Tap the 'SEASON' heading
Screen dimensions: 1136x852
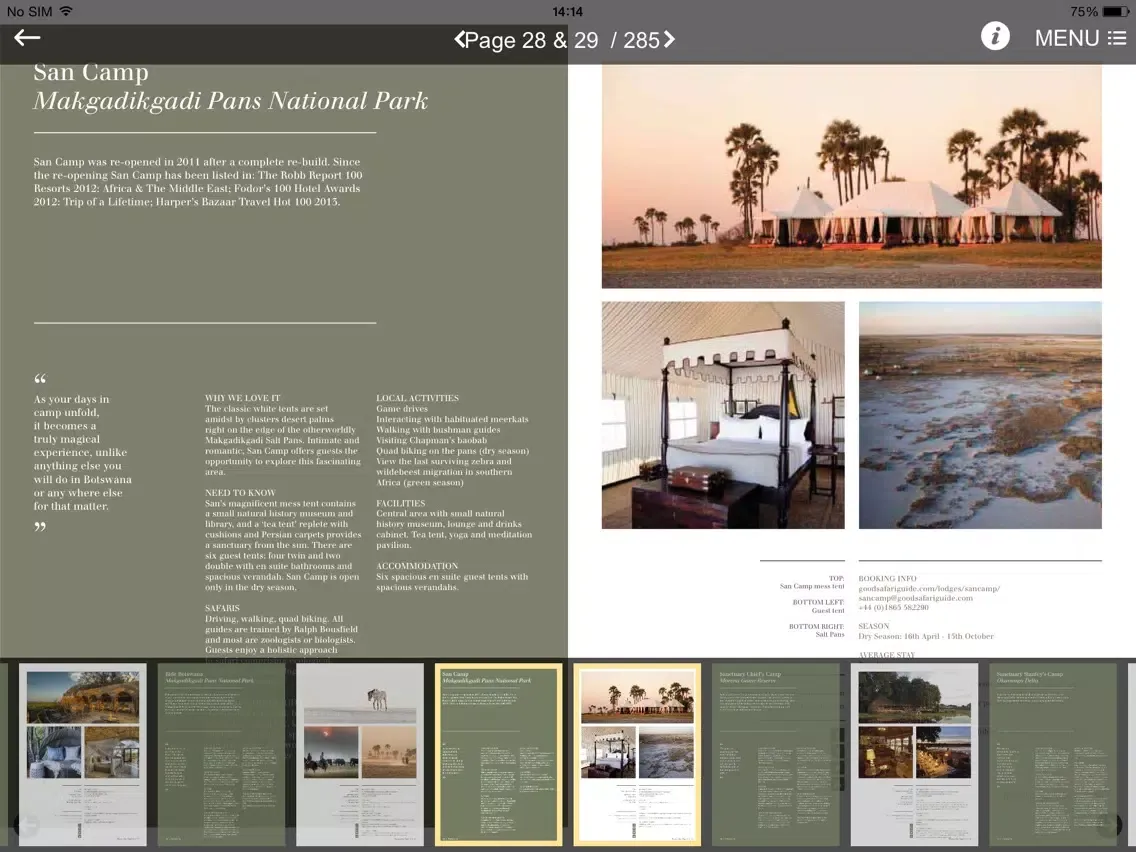874,626
